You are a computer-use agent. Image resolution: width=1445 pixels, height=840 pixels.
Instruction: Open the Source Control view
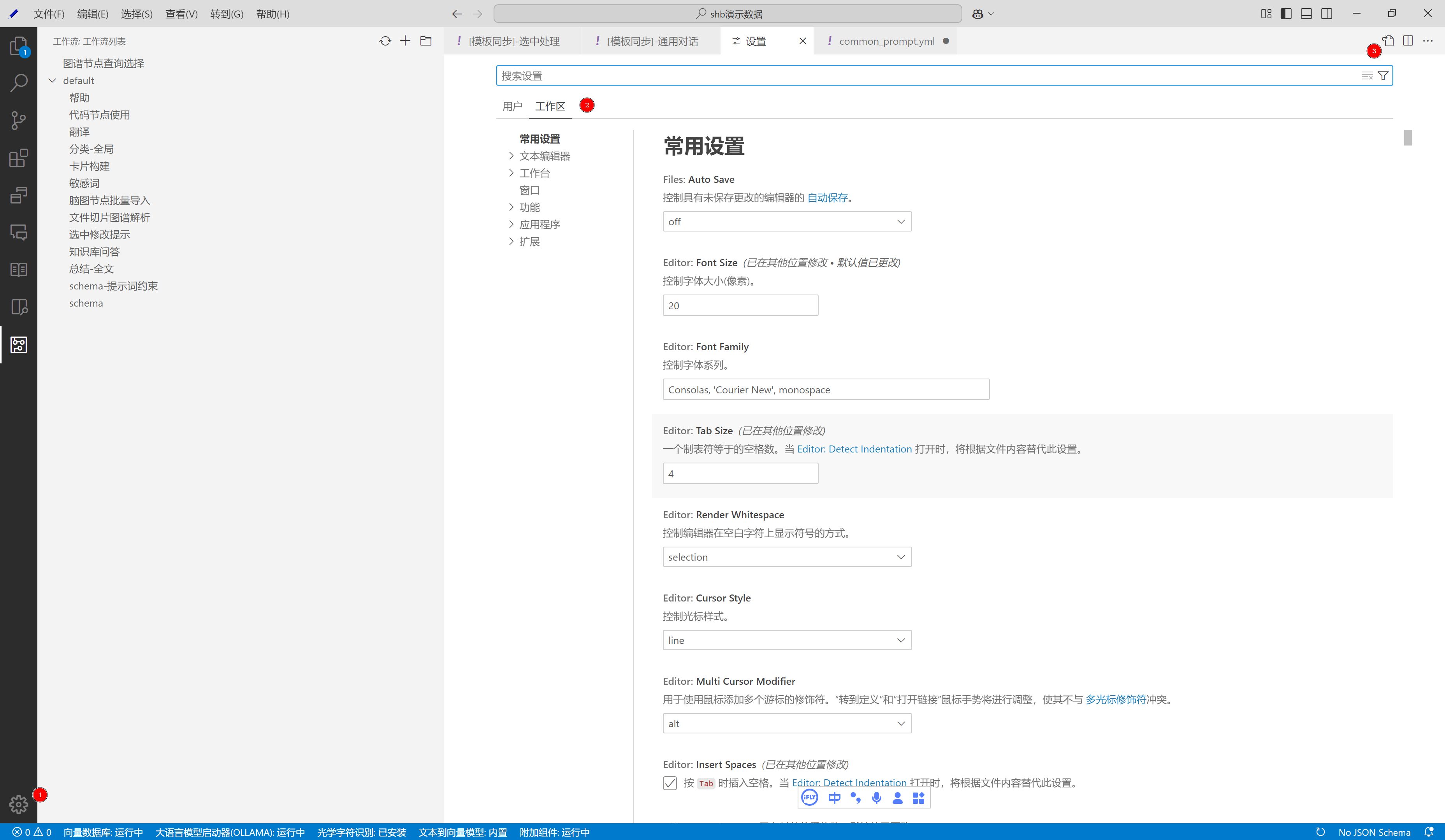pyautogui.click(x=18, y=120)
